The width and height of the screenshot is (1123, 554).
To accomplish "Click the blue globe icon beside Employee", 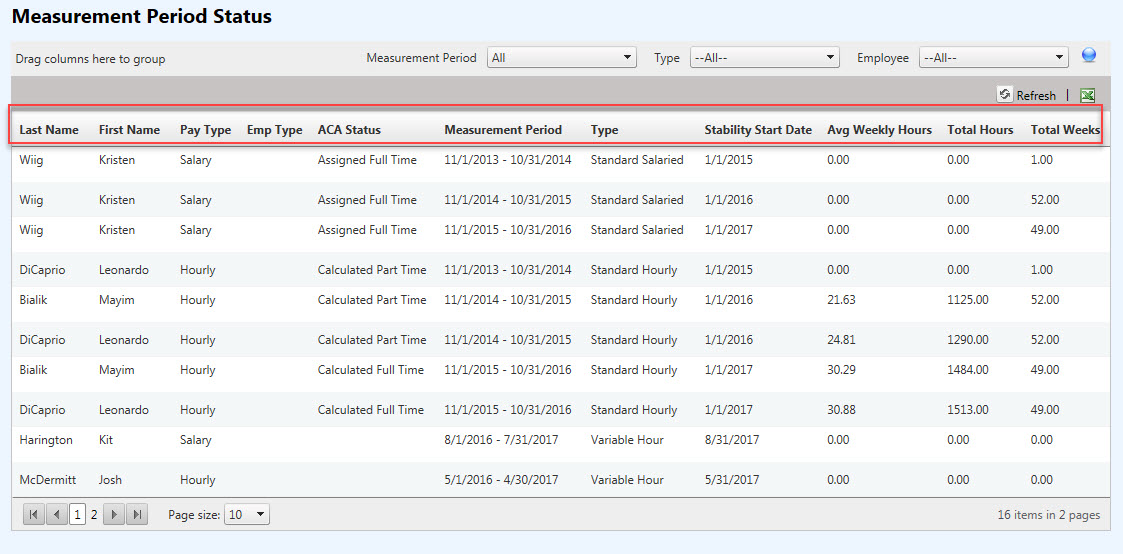I will (x=1089, y=55).
